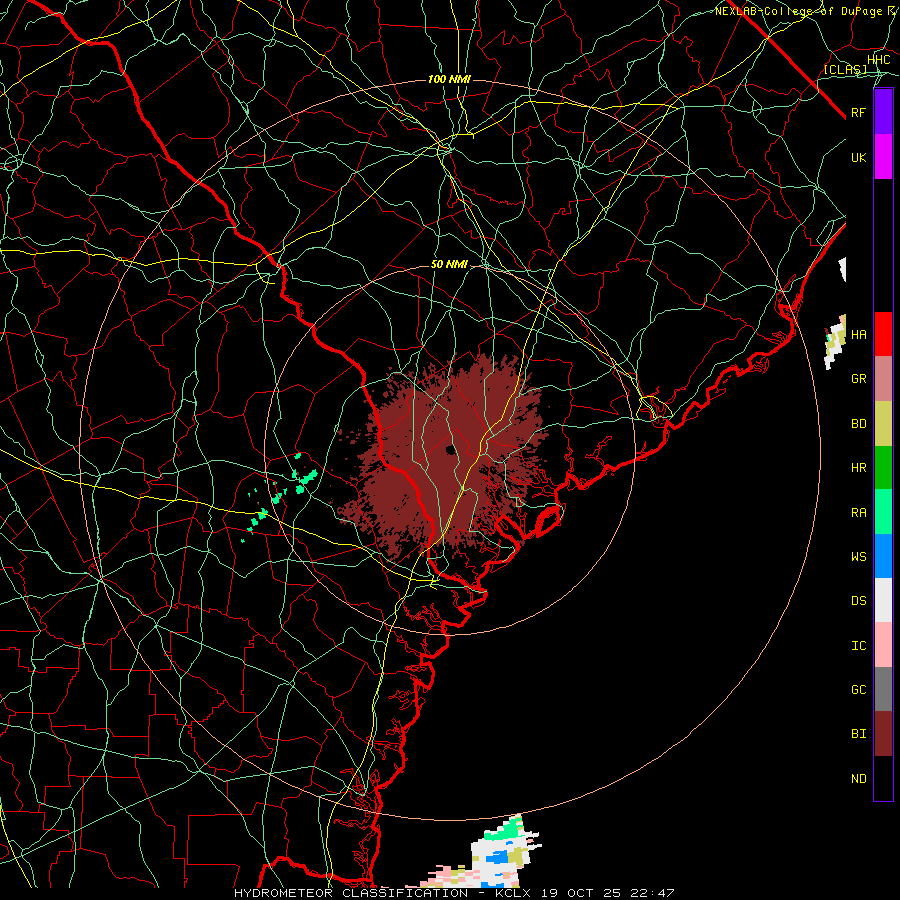Image resolution: width=900 pixels, height=900 pixels.
Task: Click the BI dark-red legend swatch
Action: (x=883, y=734)
